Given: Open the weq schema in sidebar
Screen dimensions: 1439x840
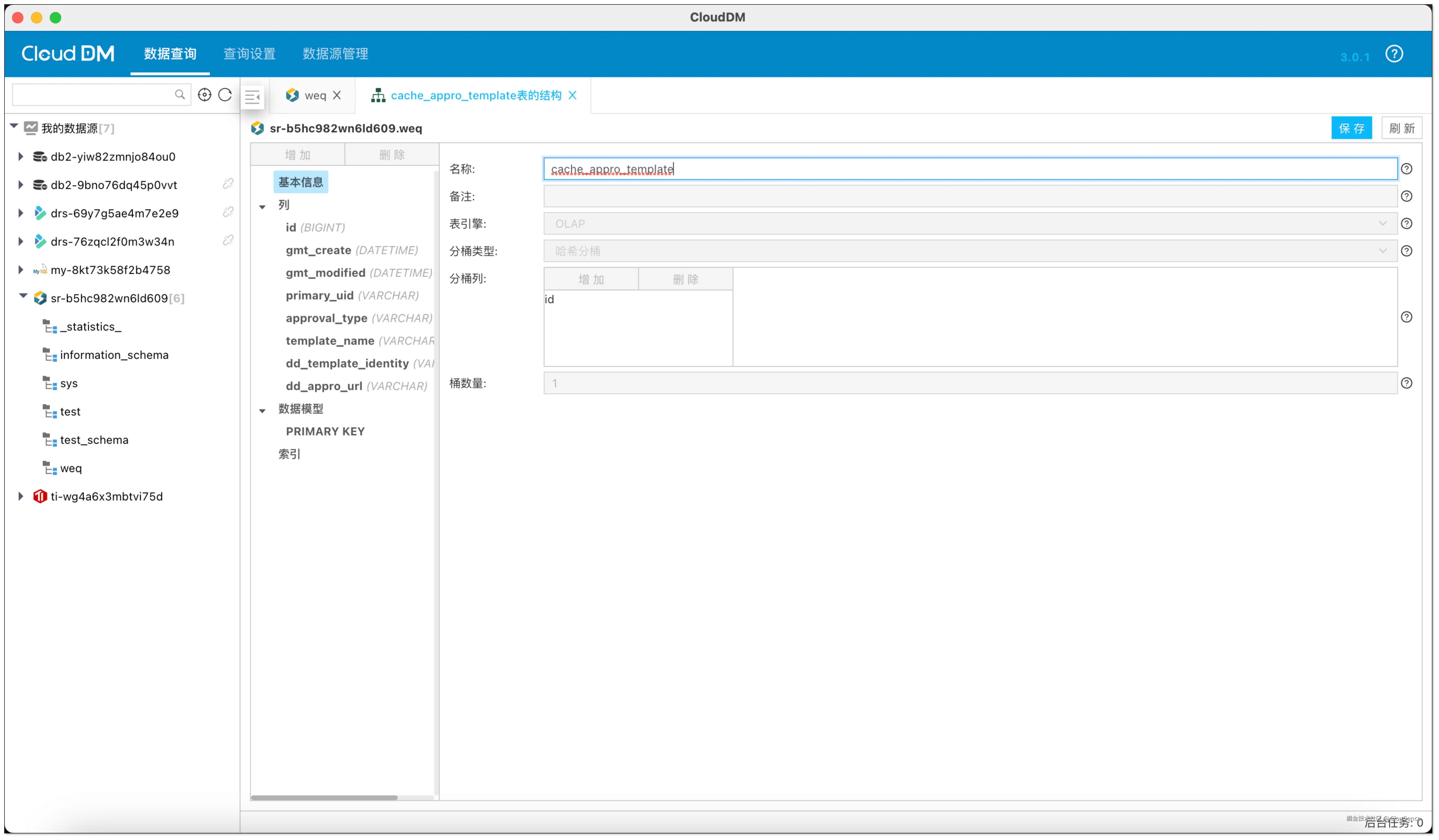Looking at the screenshot, I should point(71,469).
